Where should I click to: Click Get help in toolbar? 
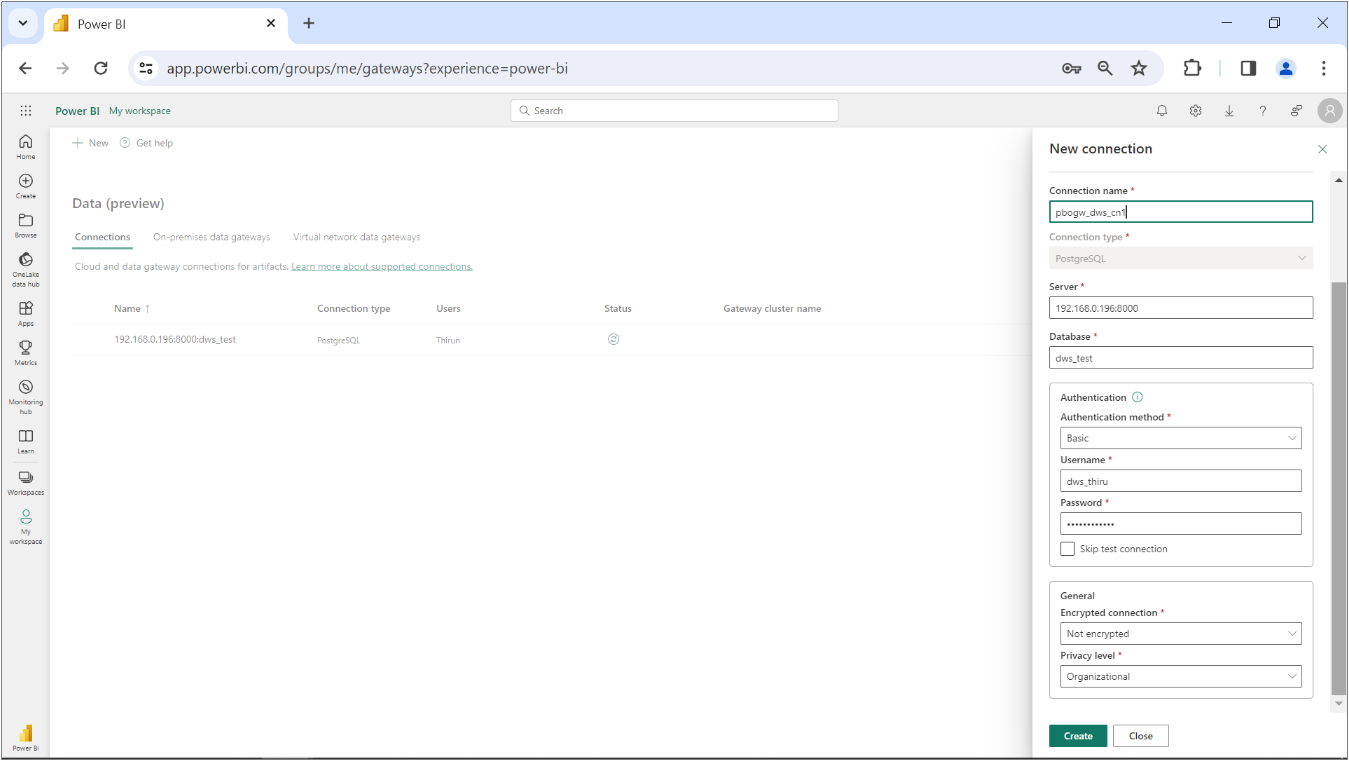coord(146,143)
